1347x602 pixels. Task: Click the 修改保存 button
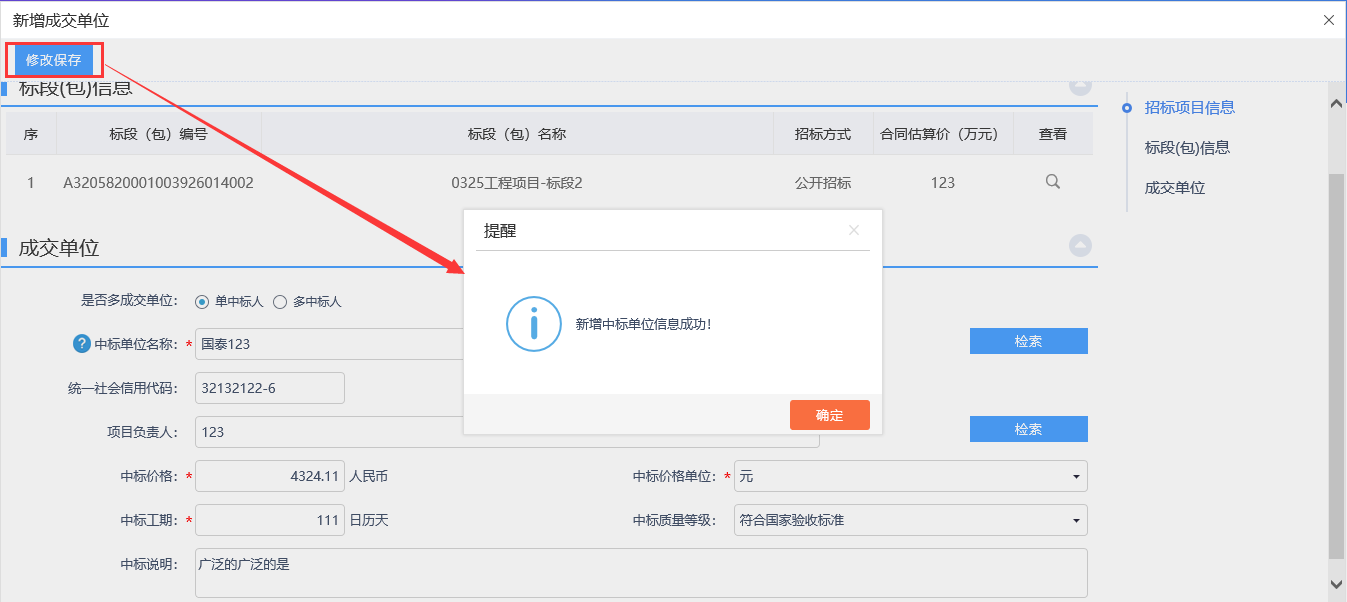(54, 60)
